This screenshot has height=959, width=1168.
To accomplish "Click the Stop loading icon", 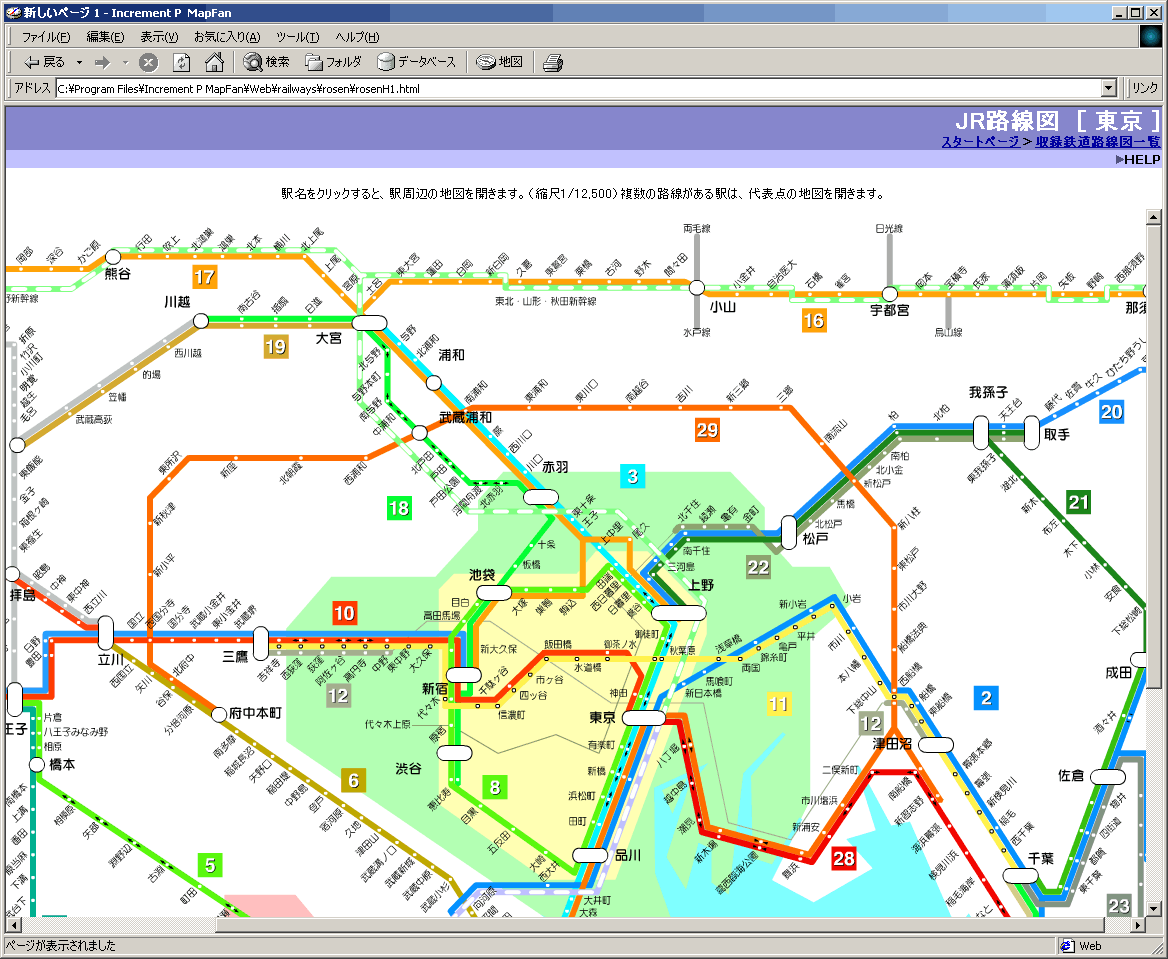I will click(148, 62).
